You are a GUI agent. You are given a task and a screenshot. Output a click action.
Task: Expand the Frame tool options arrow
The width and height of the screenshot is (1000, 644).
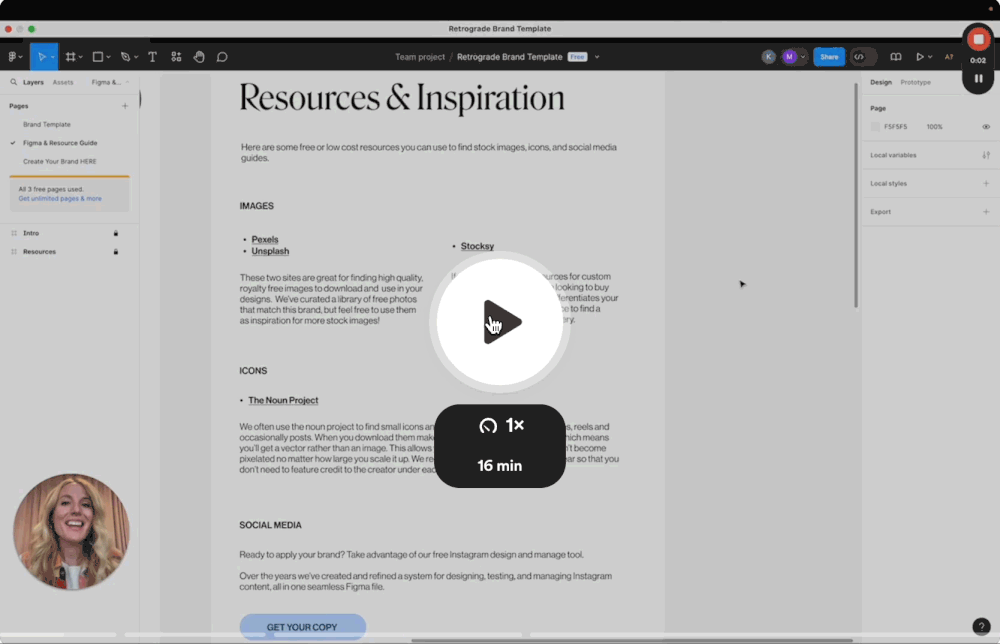click(80, 57)
